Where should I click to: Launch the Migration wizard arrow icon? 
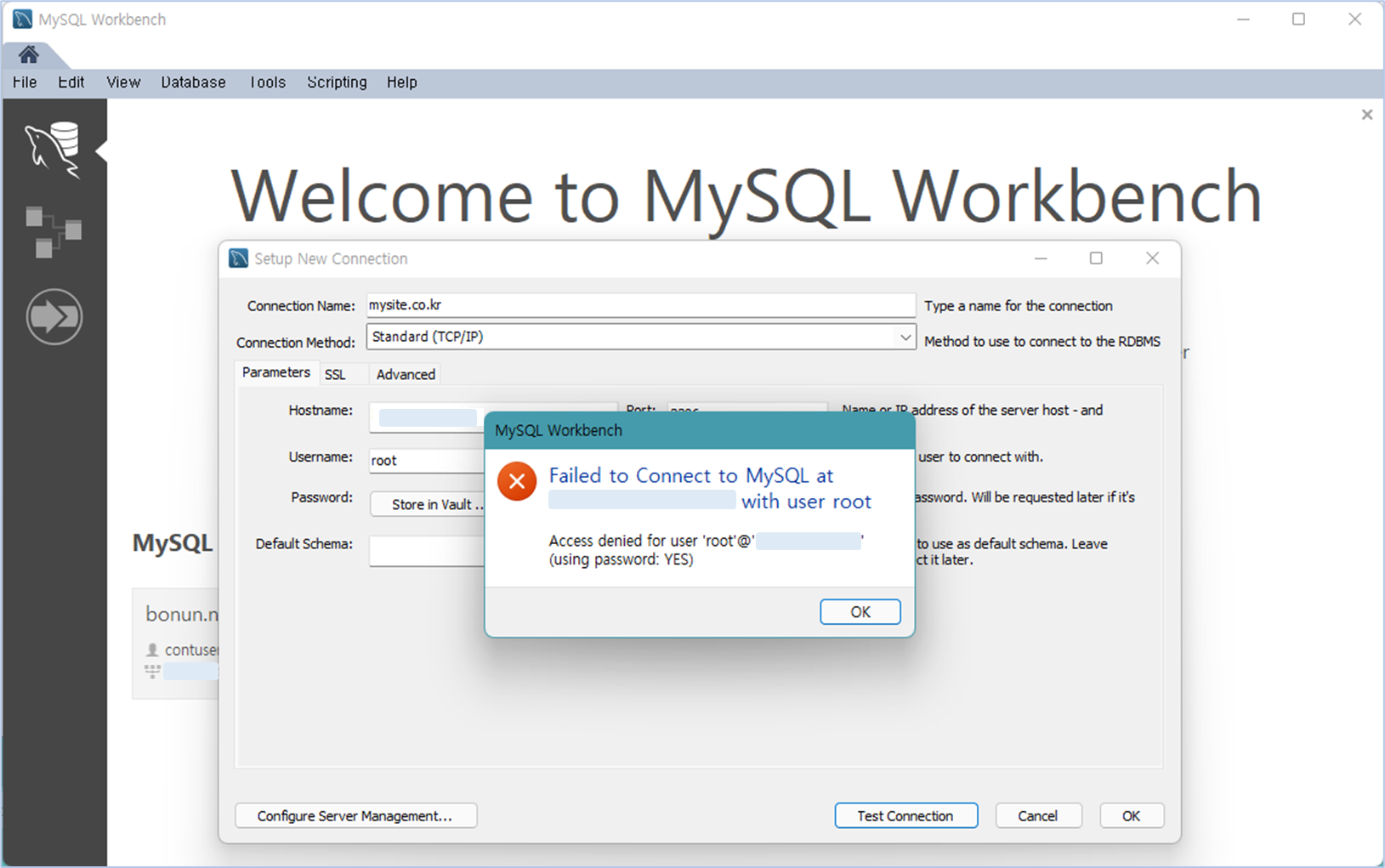point(53,316)
